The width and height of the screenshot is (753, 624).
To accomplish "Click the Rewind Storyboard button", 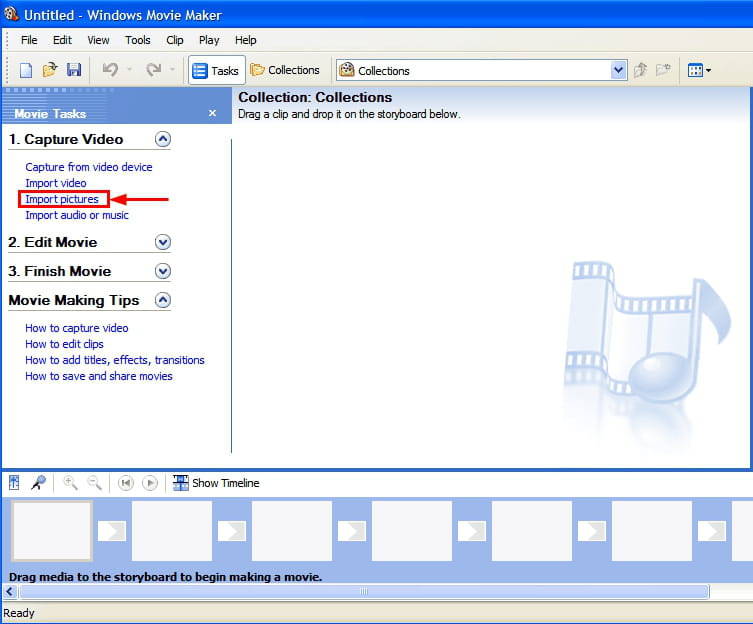I will pyautogui.click(x=126, y=483).
